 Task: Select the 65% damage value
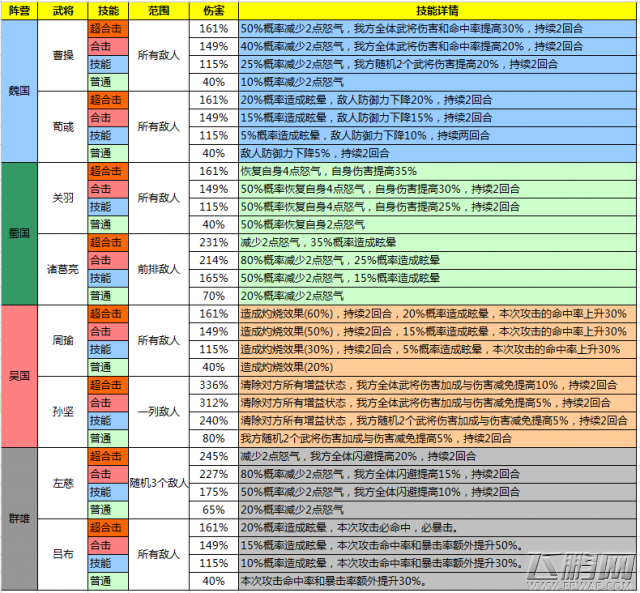click(214, 510)
